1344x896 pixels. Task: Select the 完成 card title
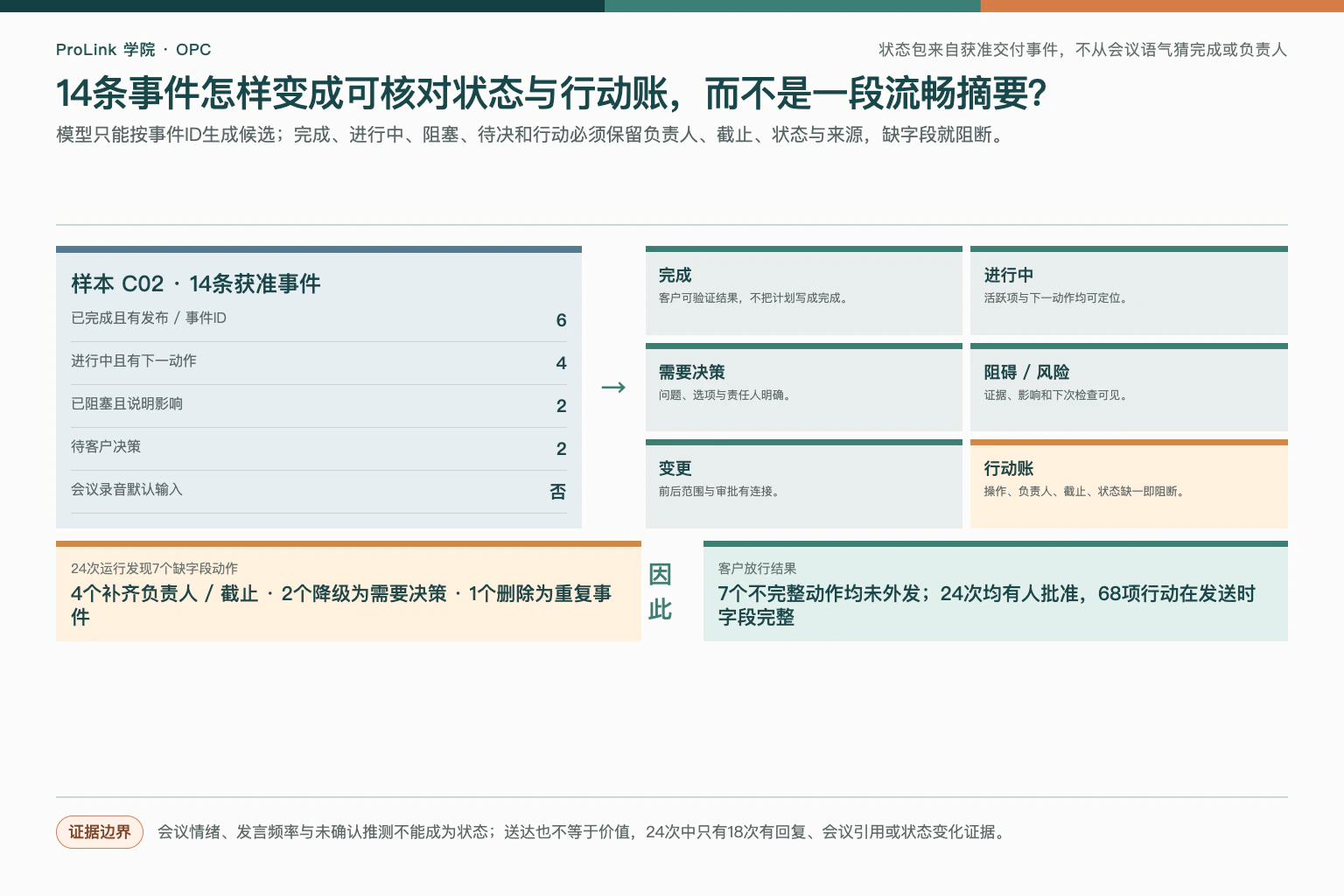[x=675, y=275]
